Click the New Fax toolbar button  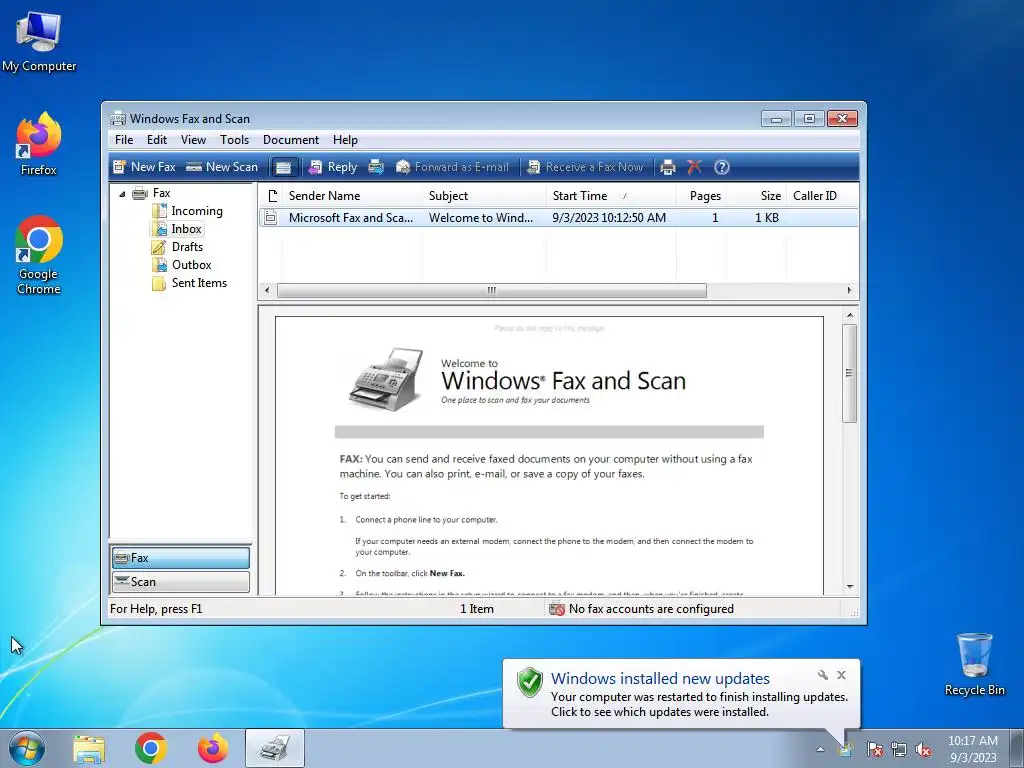[x=144, y=167]
